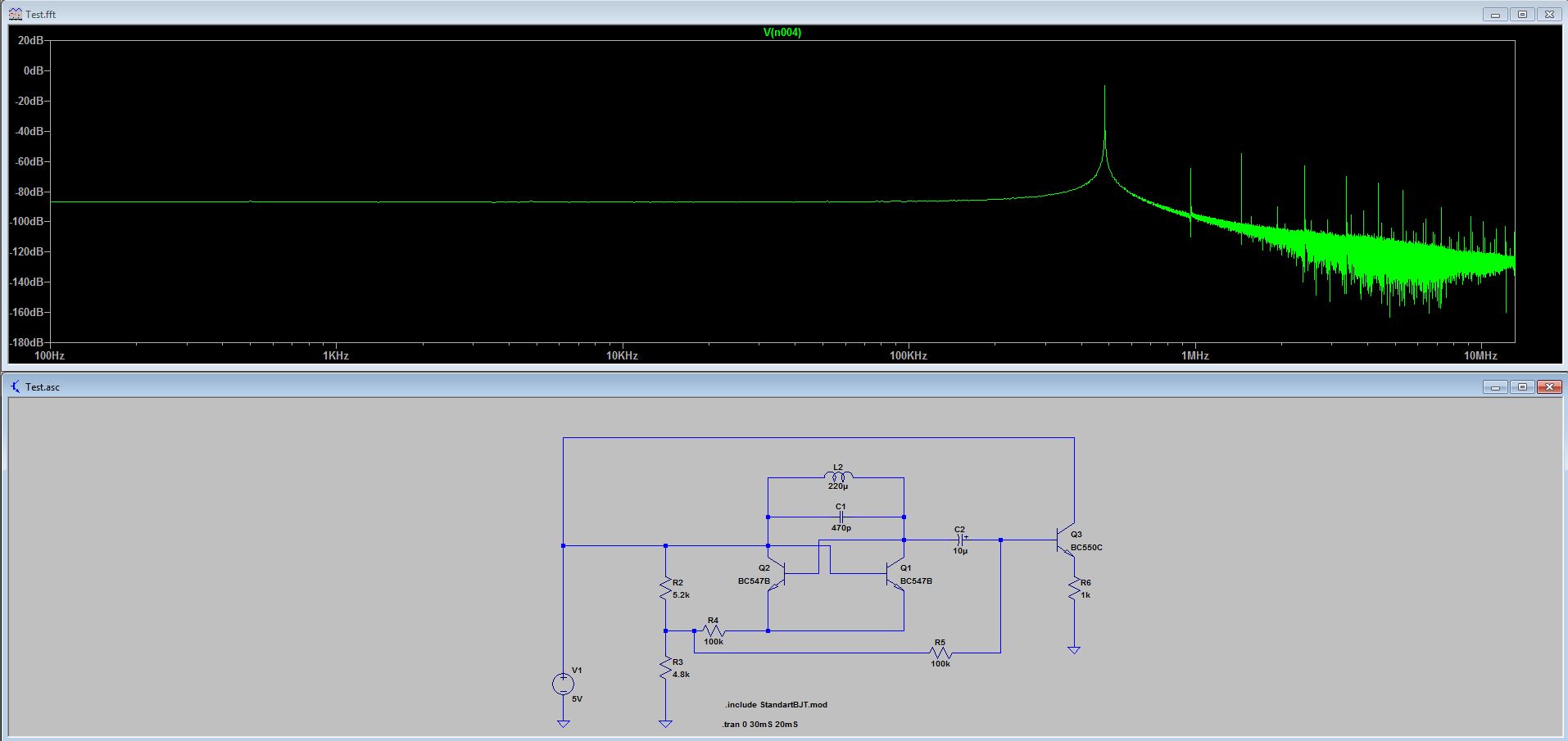Viewport: 1568px width, 741px height.
Task: Click the BC547B label beside Q2
Action: pos(754,581)
